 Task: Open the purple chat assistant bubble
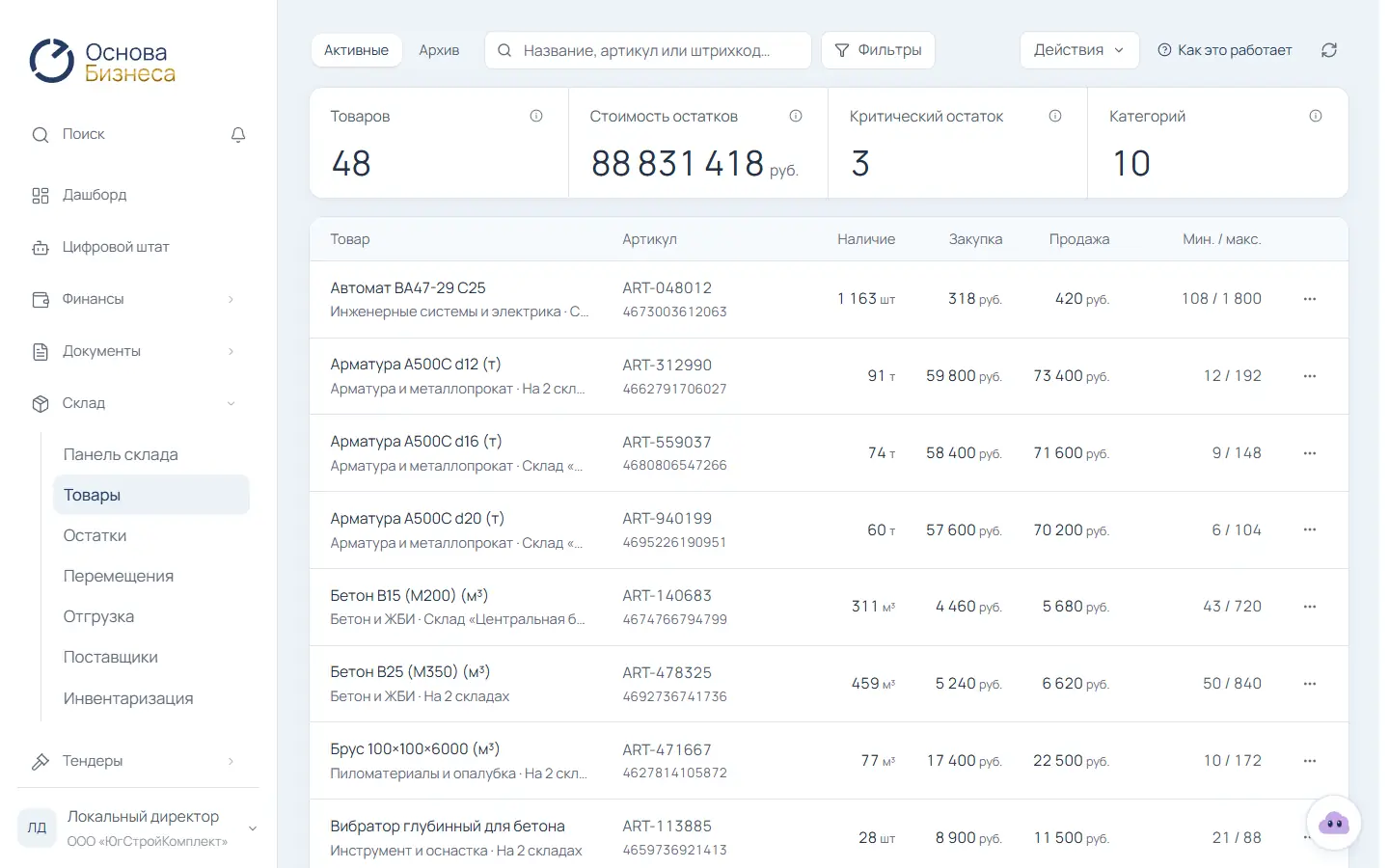tap(1333, 823)
